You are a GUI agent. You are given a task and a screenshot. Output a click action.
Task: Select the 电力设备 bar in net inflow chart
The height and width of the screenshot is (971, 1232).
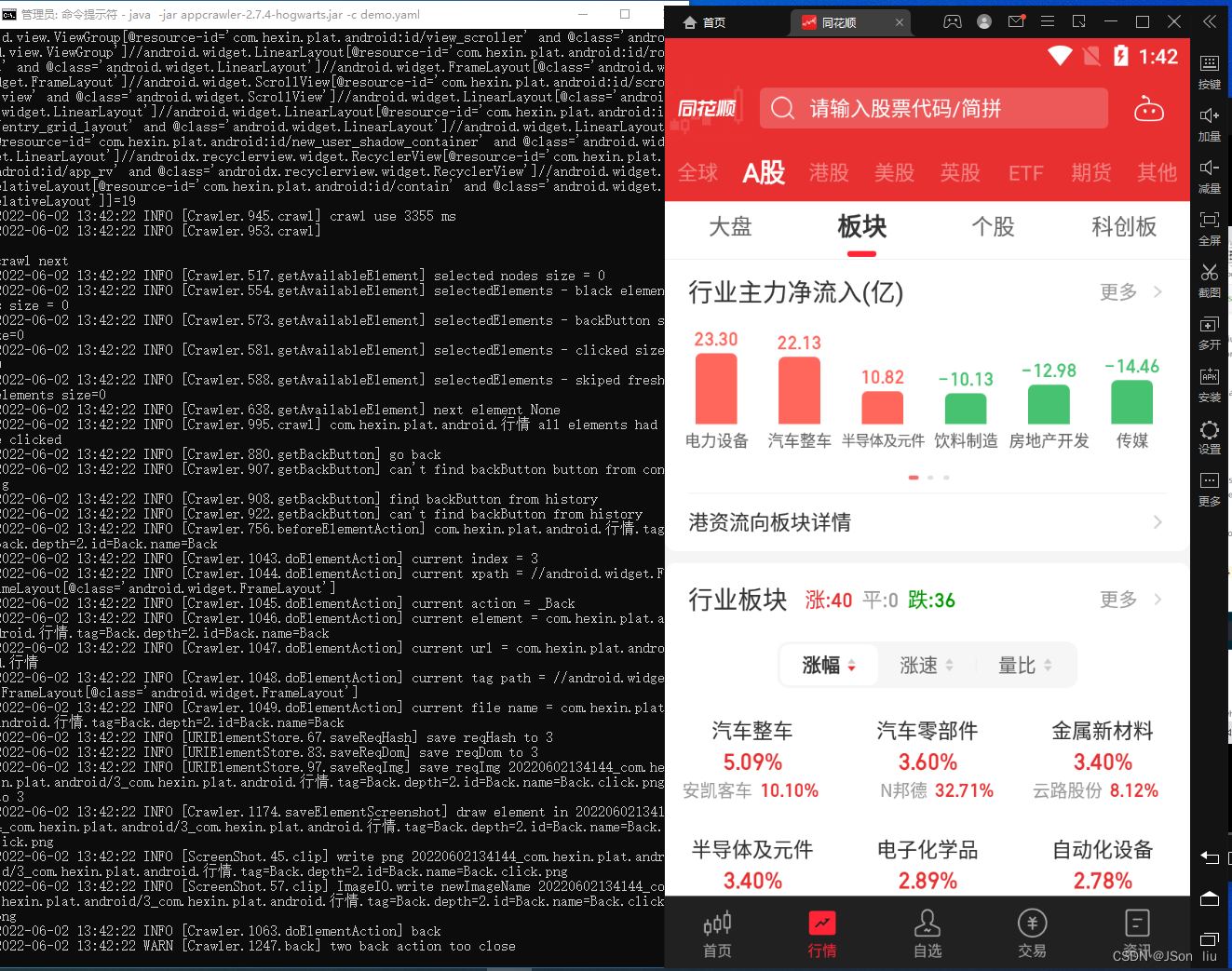tap(716, 390)
